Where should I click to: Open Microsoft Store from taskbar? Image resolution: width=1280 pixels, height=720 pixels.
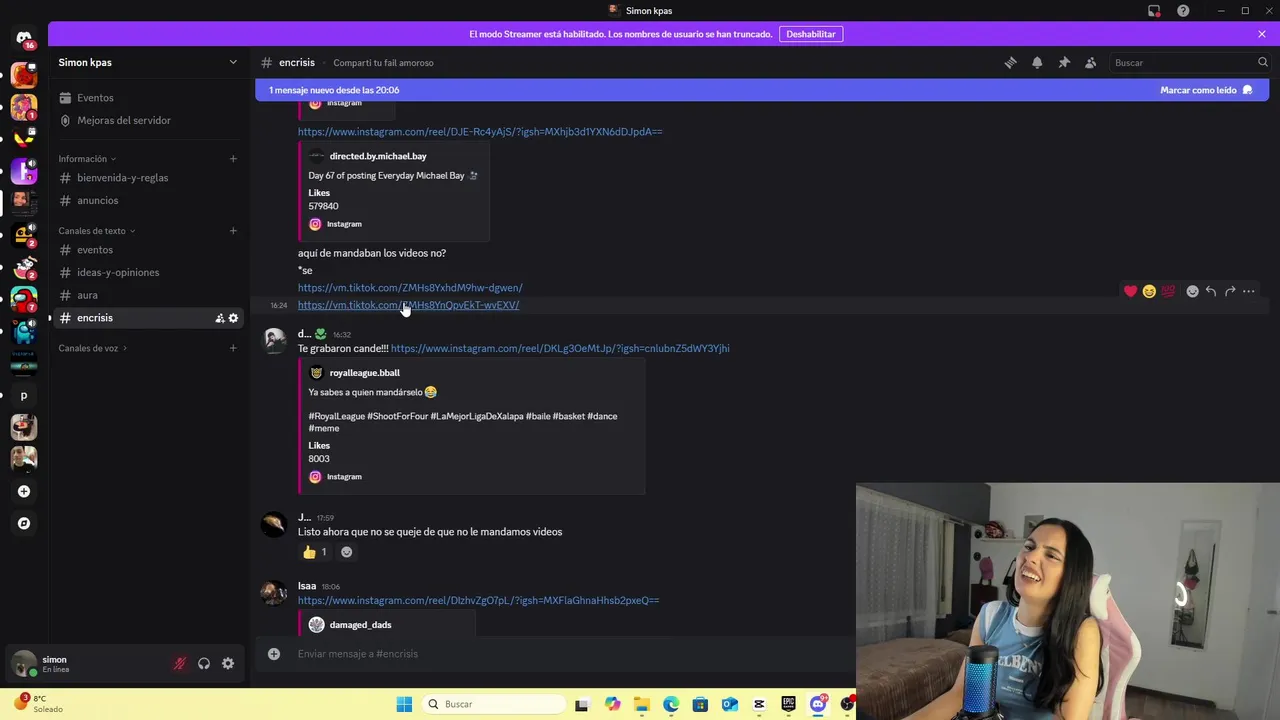click(x=700, y=704)
